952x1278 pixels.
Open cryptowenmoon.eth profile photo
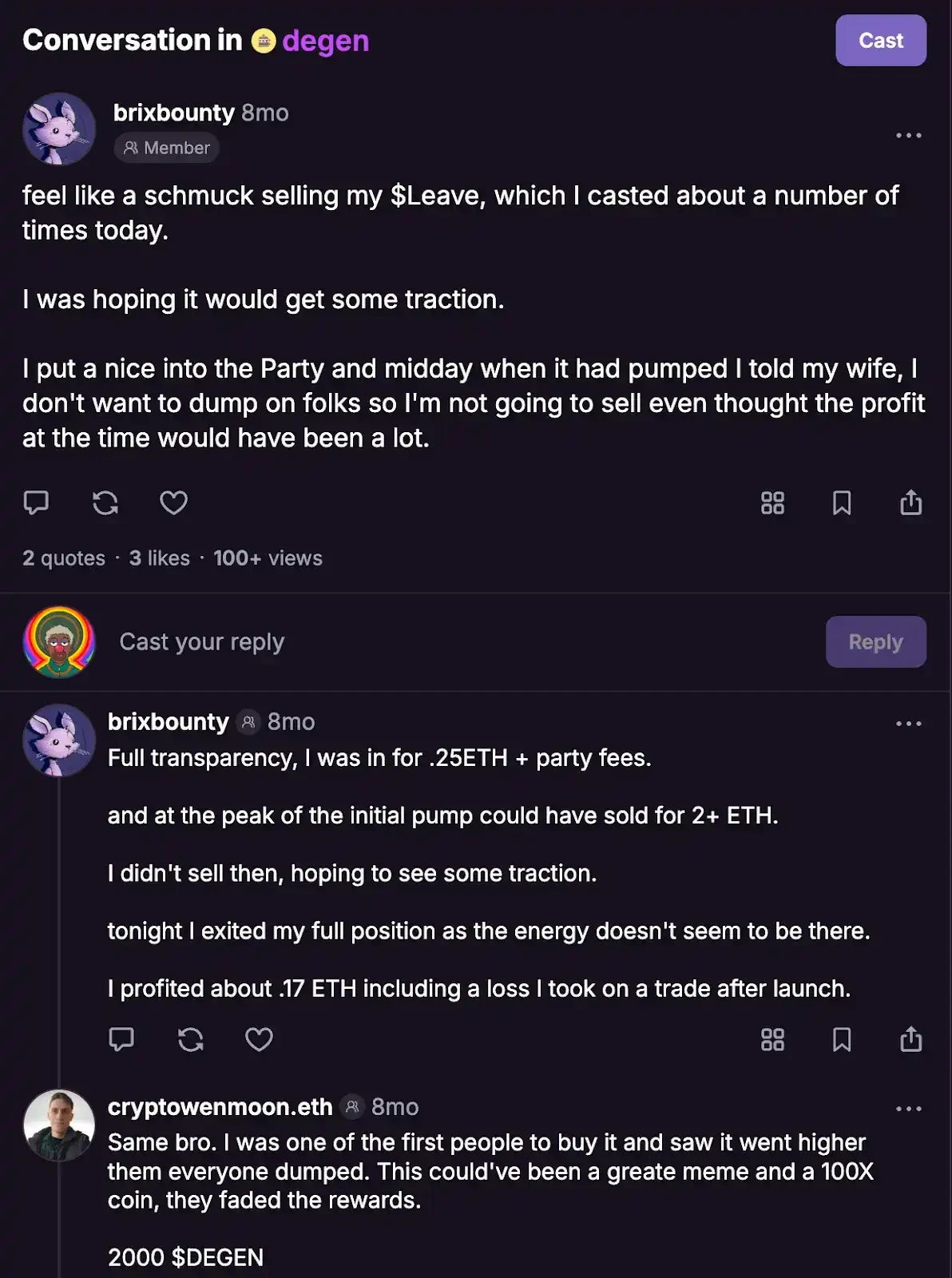[59, 1125]
